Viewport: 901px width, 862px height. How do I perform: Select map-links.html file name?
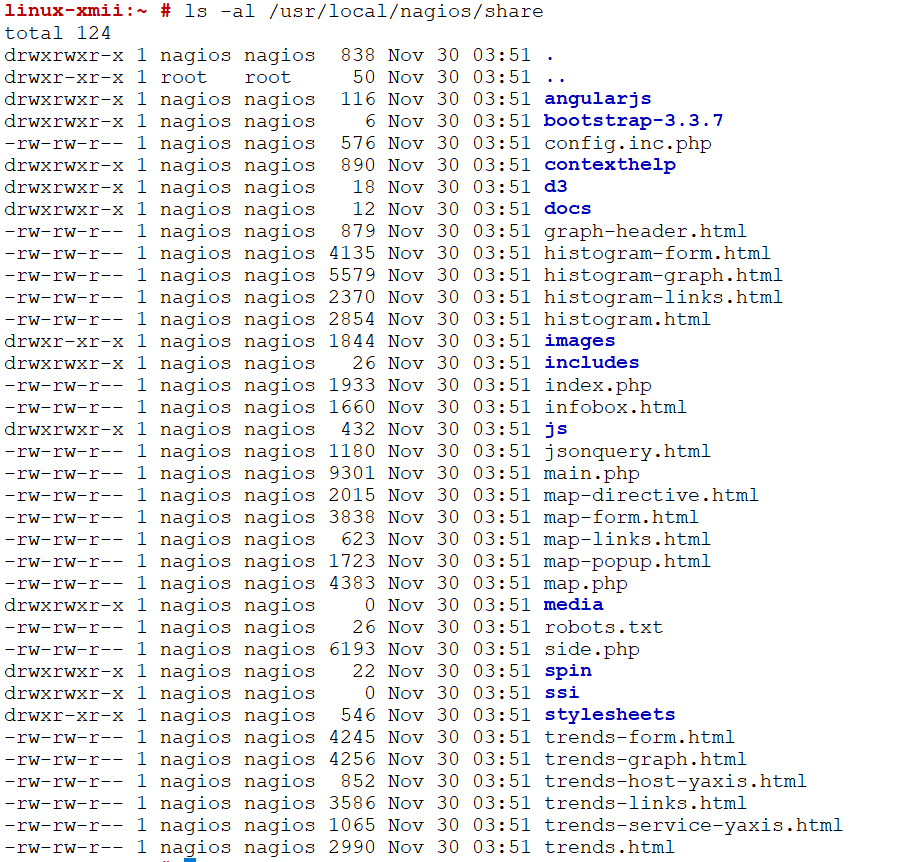627,540
